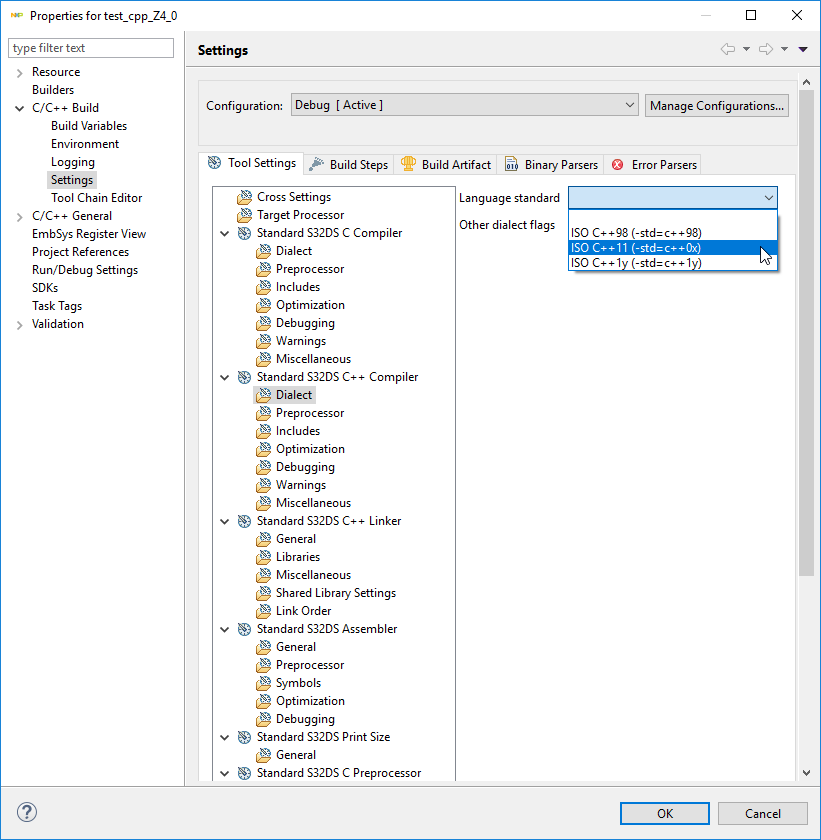Expand the Validation tree node
The width and height of the screenshot is (821, 840).
(x=20, y=325)
